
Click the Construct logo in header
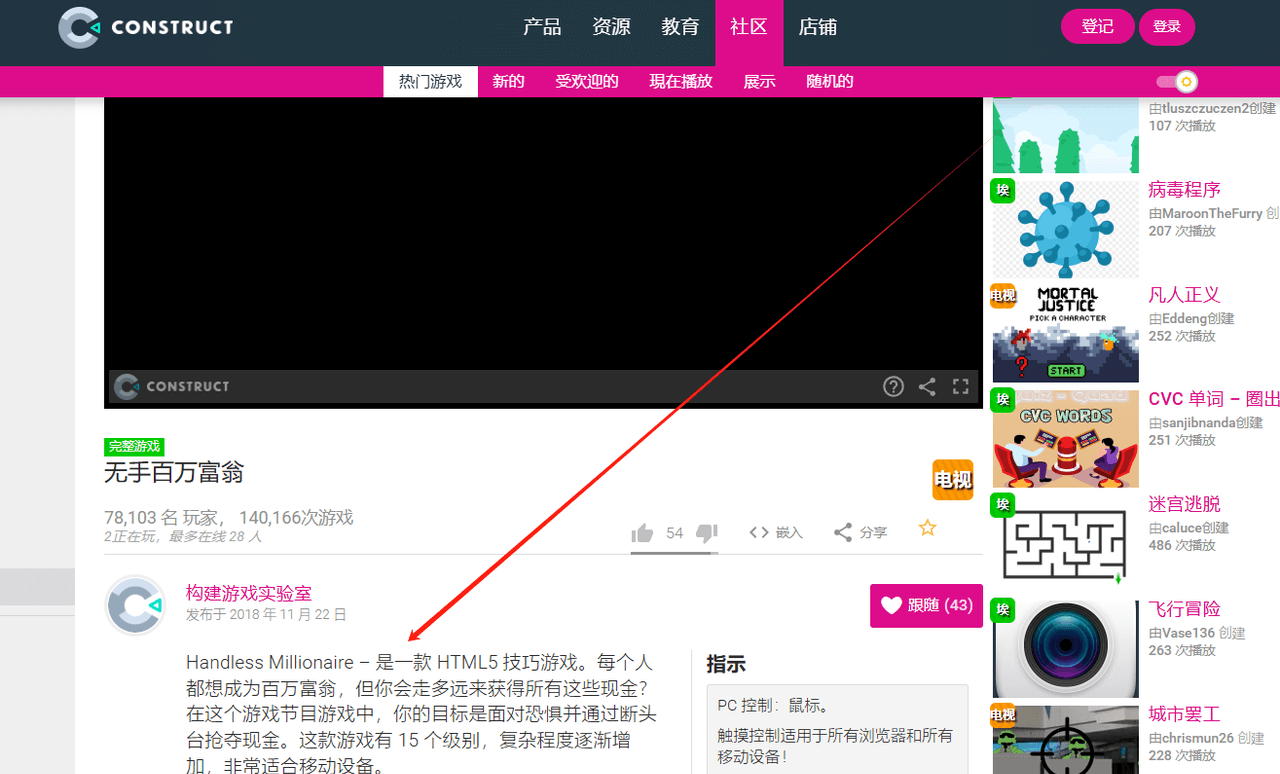[x=146, y=27]
